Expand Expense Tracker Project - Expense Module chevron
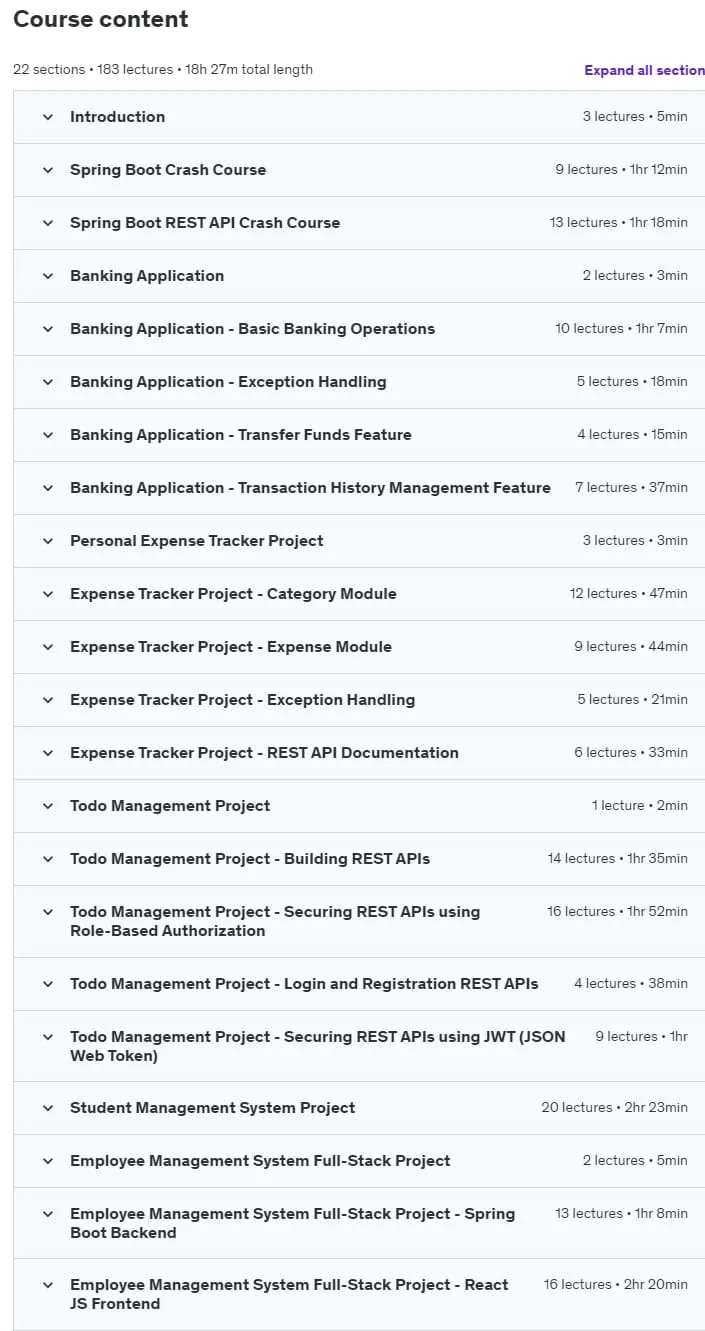Image resolution: width=705 pixels, height=1331 pixels. pyautogui.click(x=47, y=647)
